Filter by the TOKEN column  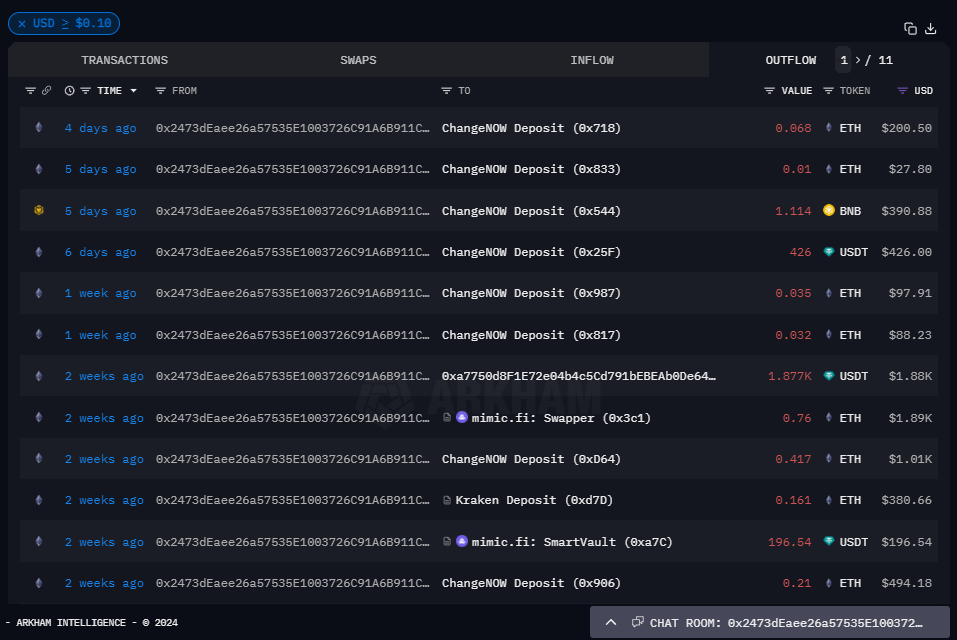(828, 91)
